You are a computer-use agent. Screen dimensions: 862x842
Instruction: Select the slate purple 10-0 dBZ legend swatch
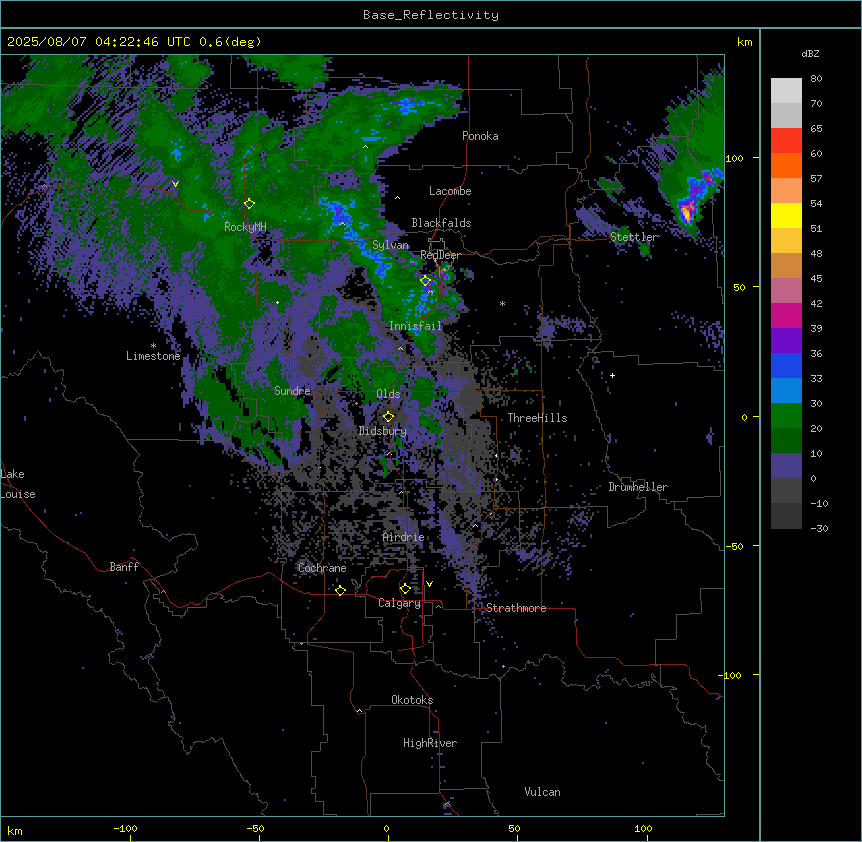point(786,466)
